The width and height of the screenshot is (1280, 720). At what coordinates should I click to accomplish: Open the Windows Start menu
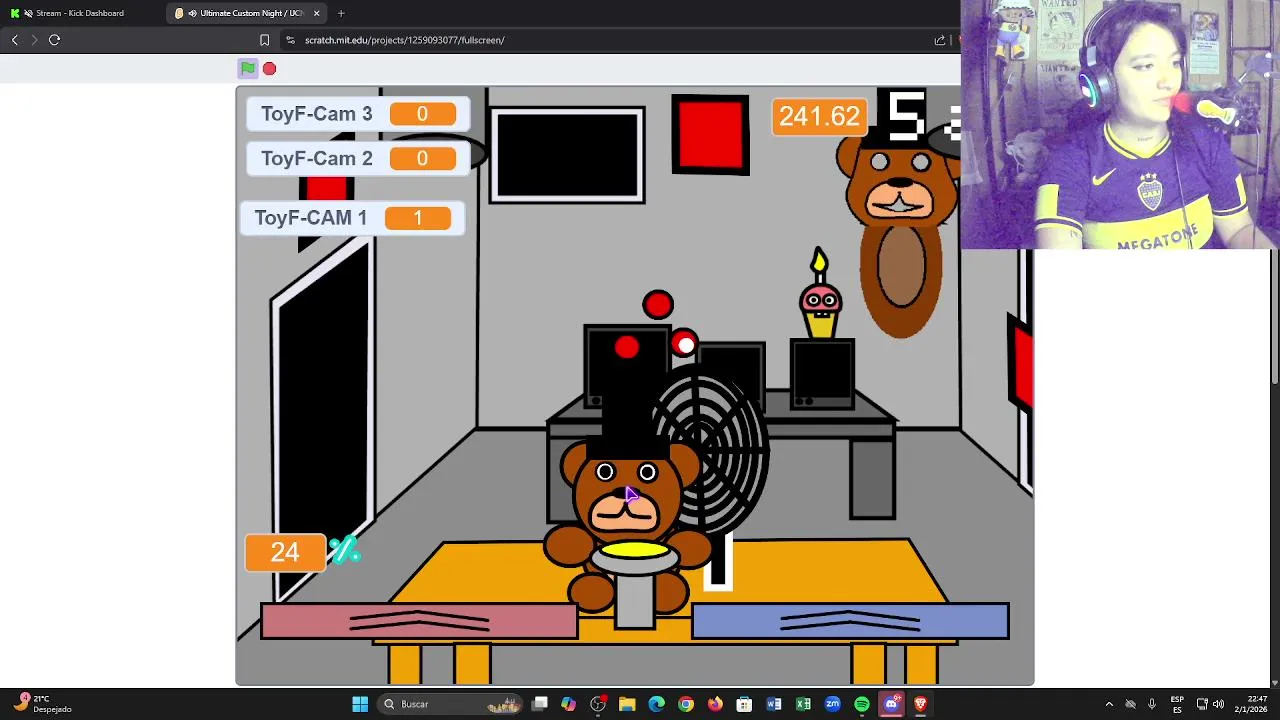(360, 704)
